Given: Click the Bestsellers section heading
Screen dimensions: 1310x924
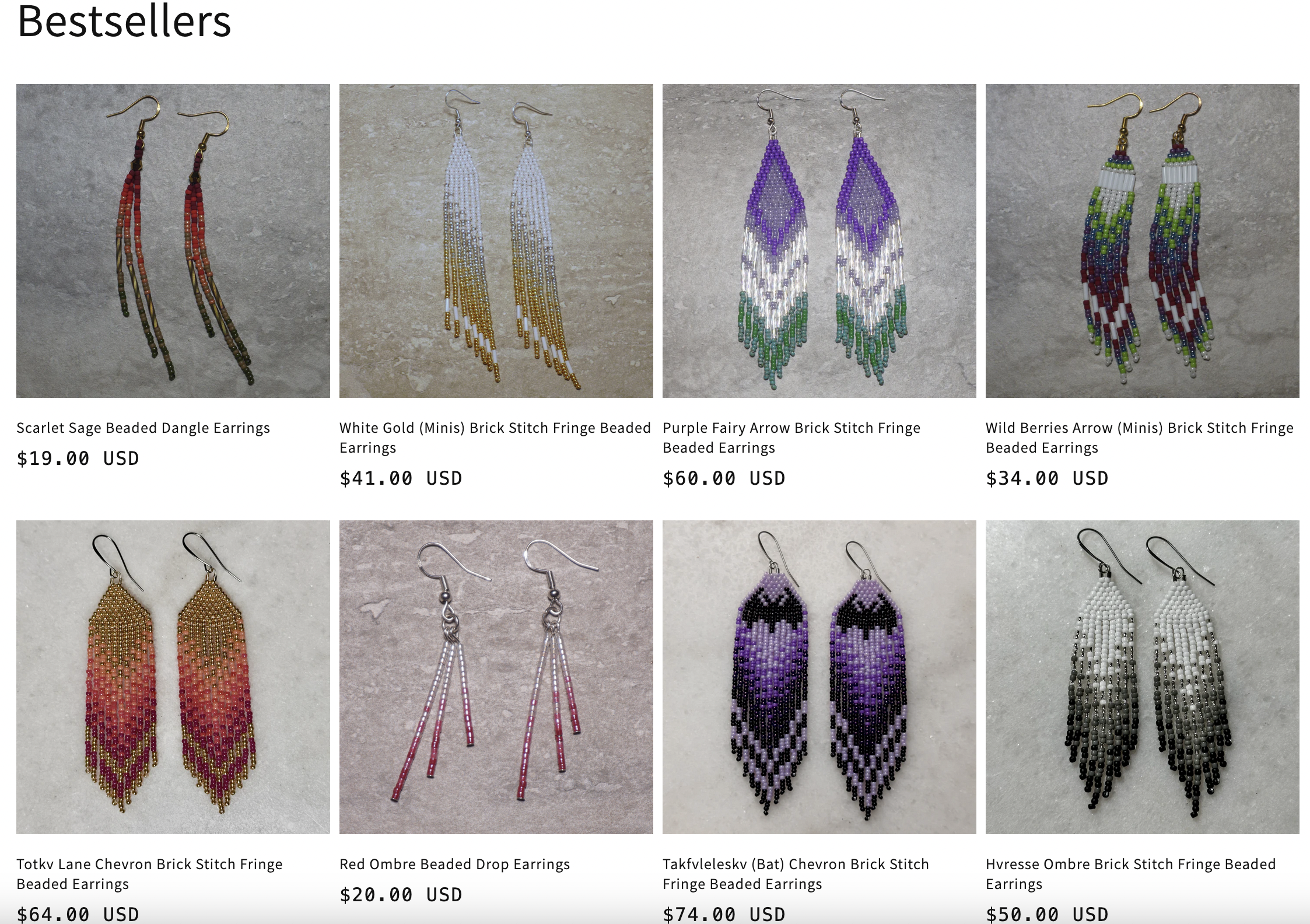Looking at the screenshot, I should (124, 21).
